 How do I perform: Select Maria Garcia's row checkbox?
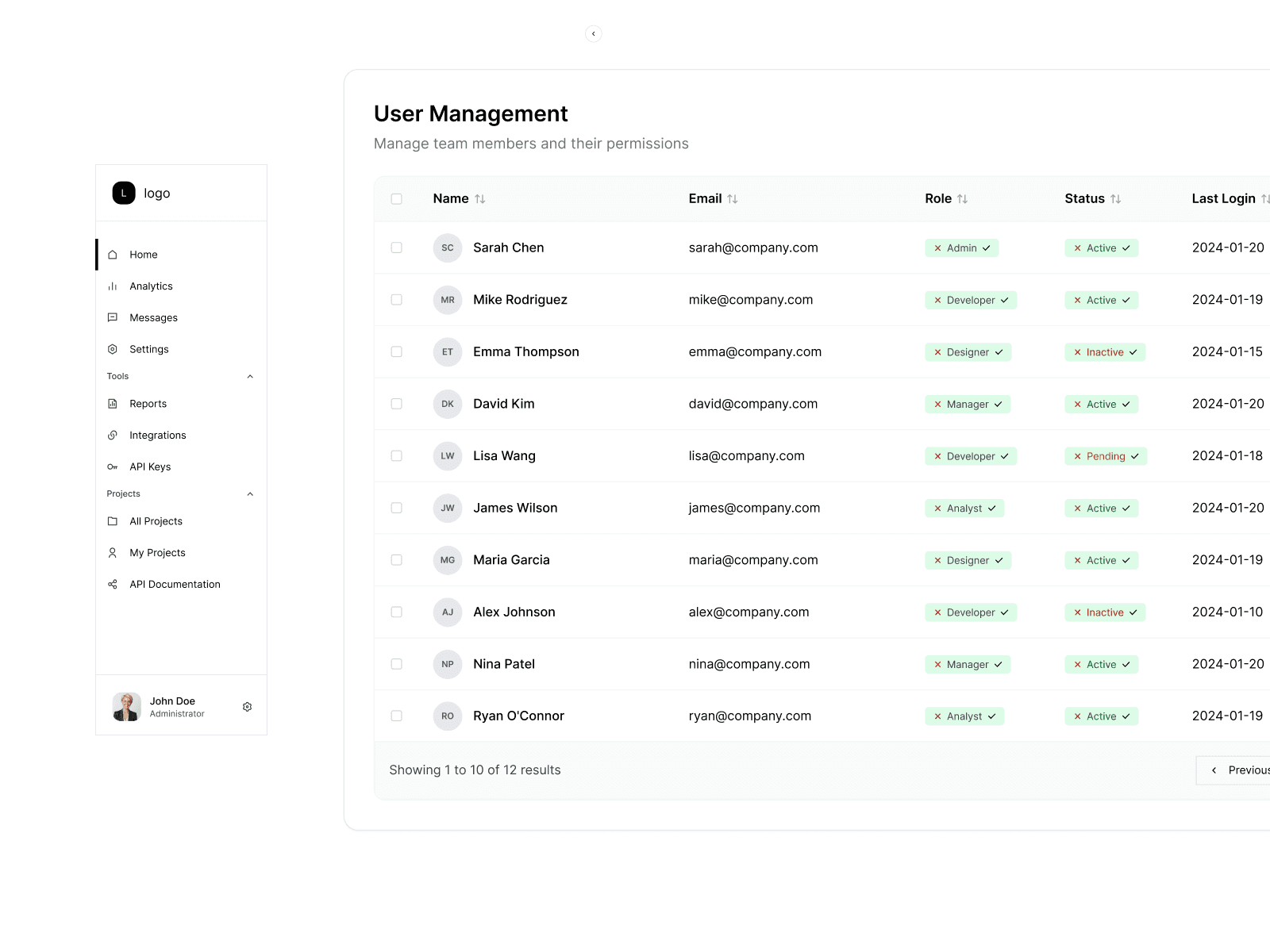[397, 560]
